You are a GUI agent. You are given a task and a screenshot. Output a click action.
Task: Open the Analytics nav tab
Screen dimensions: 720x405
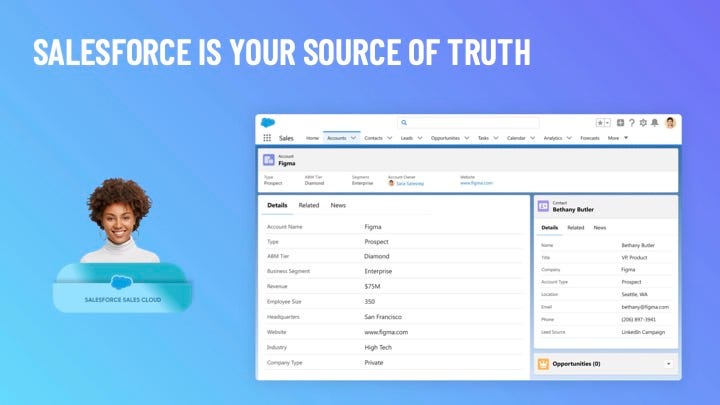[553, 138]
